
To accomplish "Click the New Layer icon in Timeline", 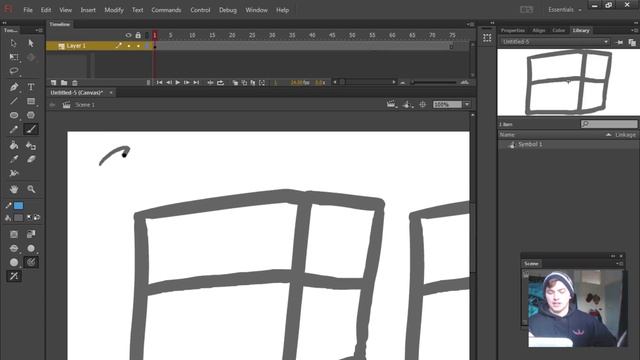I will [x=53, y=82].
